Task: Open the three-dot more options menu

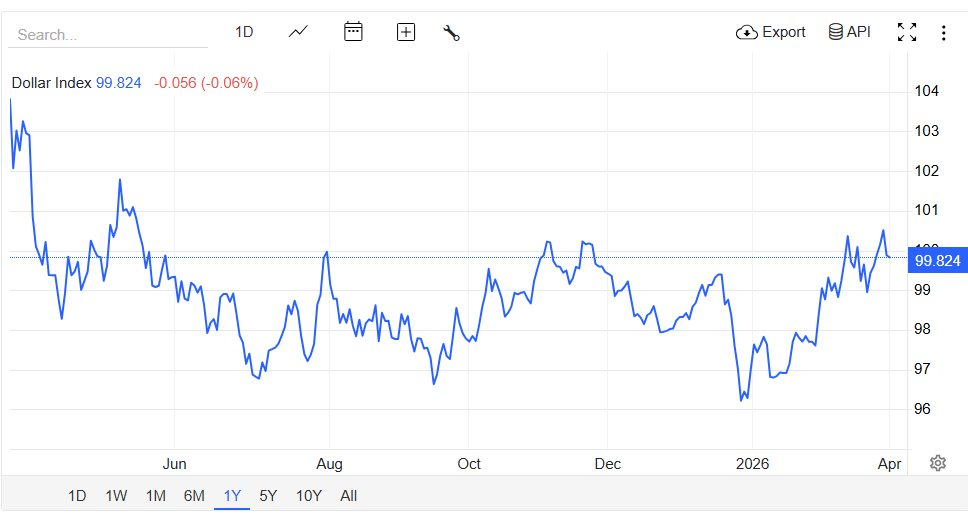Action: pyautogui.click(x=943, y=32)
